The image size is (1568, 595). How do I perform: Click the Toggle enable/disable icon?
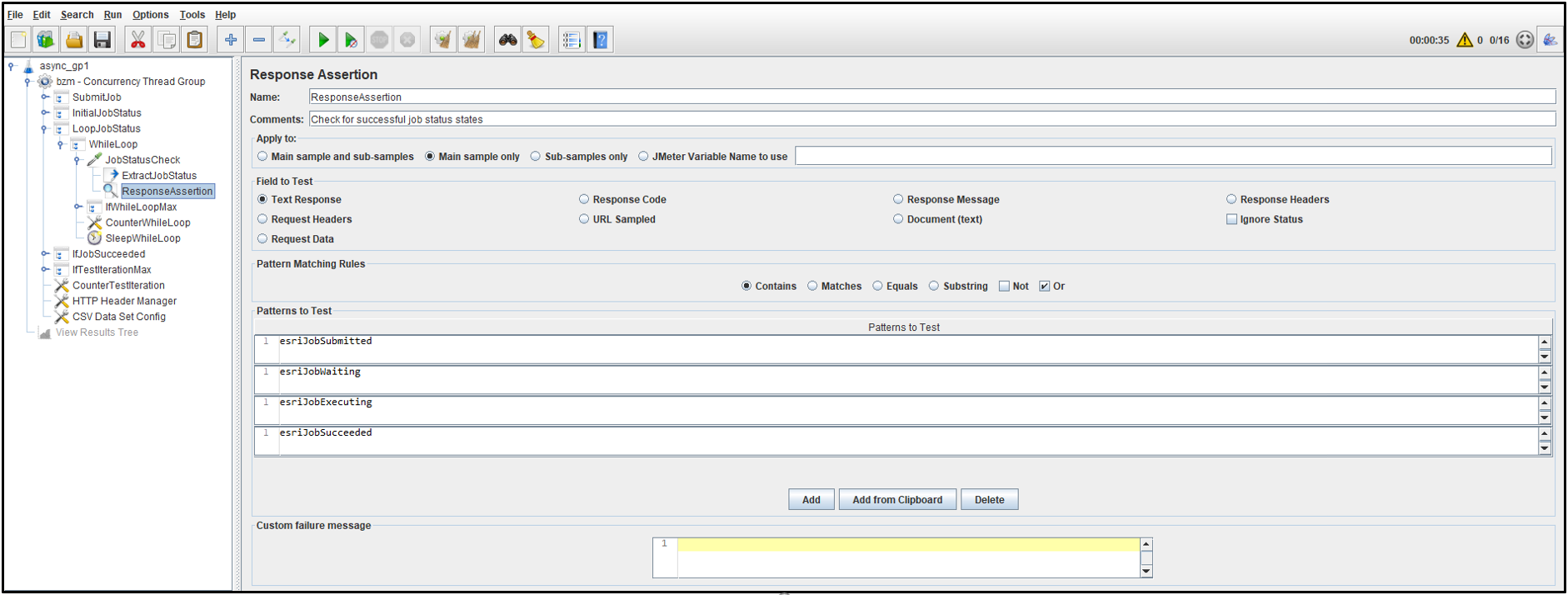point(287,39)
